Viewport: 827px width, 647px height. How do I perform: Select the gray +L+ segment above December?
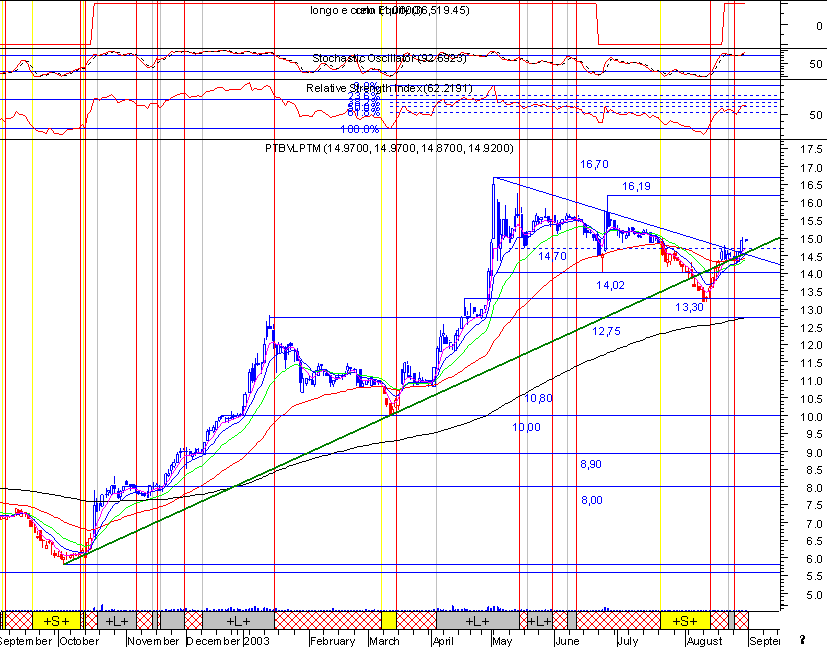[x=238, y=621]
